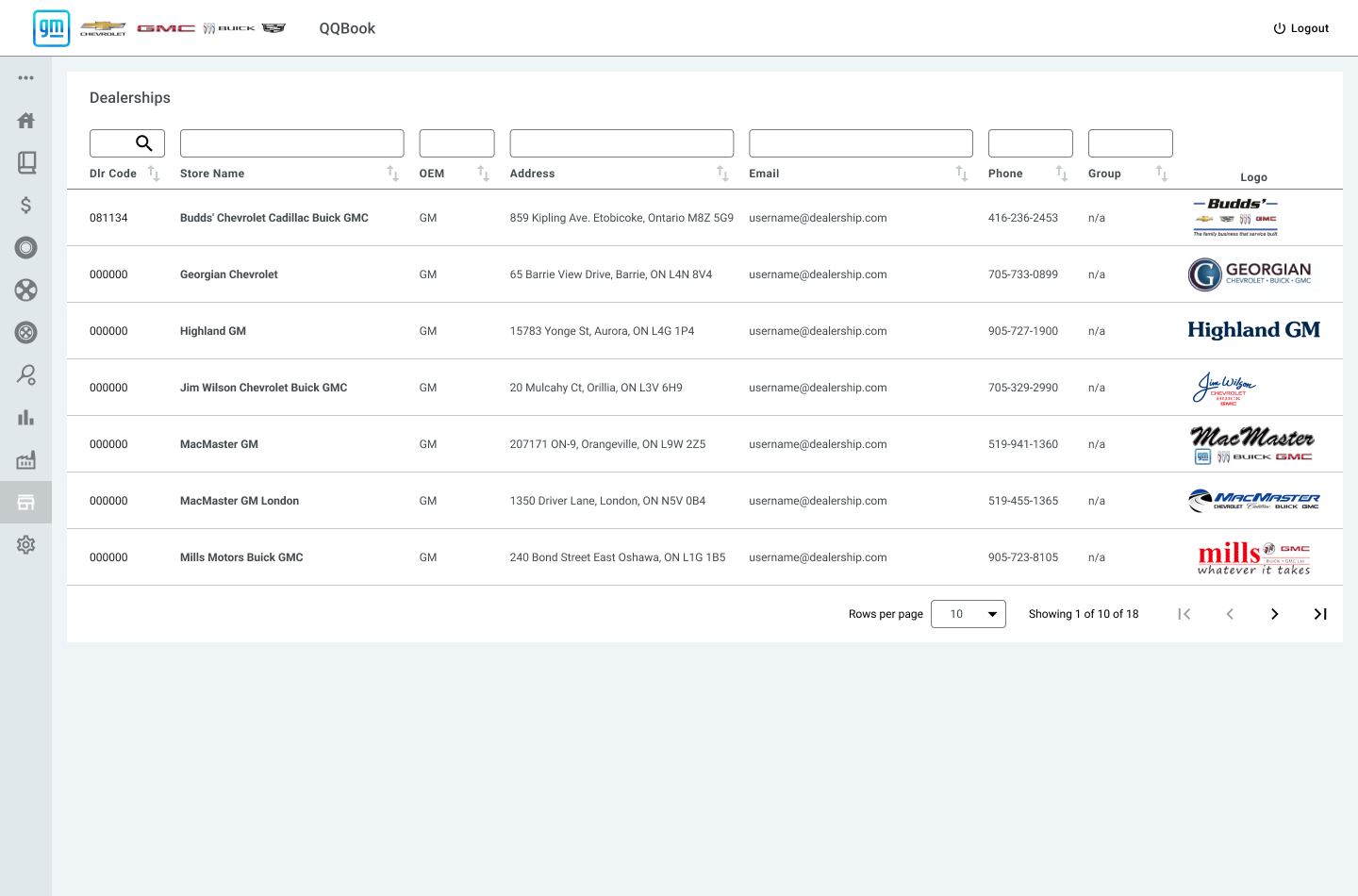Go to first page of results

(x=1184, y=614)
